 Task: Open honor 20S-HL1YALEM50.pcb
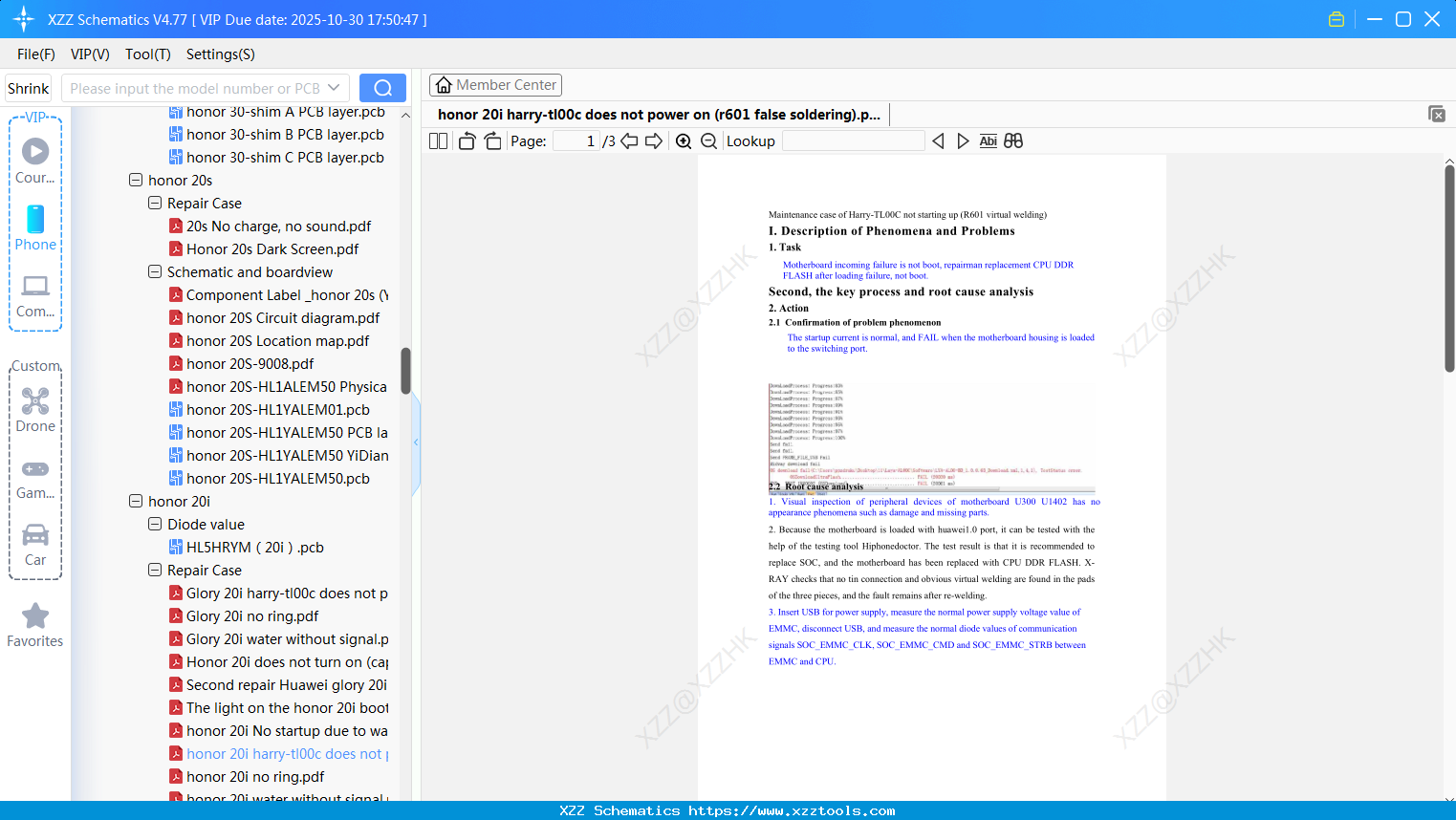pos(277,478)
